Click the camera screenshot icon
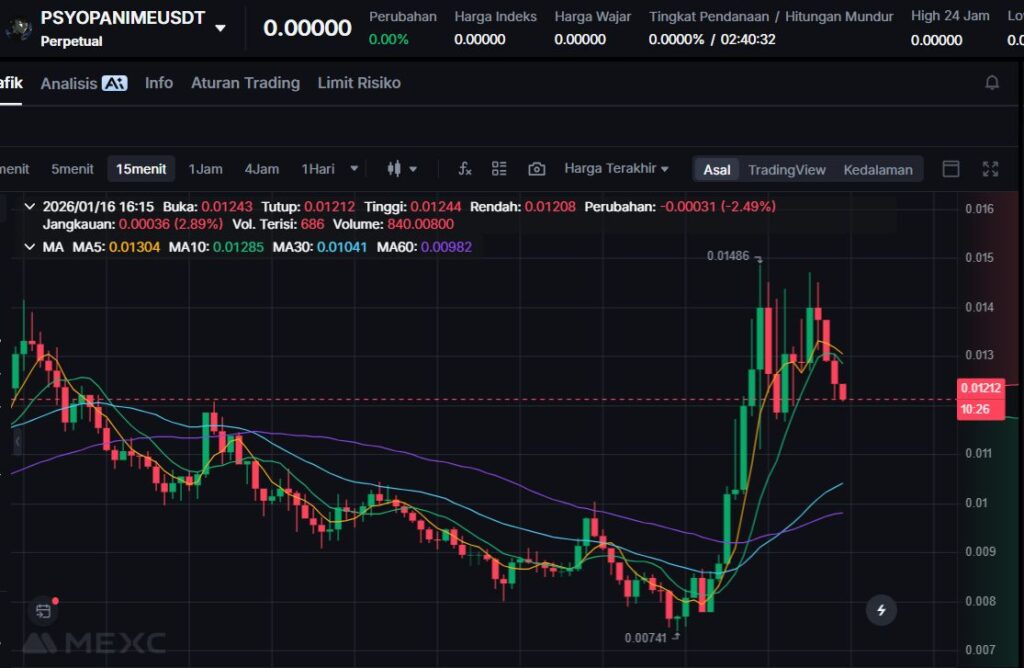This screenshot has width=1024, height=668. (537, 169)
